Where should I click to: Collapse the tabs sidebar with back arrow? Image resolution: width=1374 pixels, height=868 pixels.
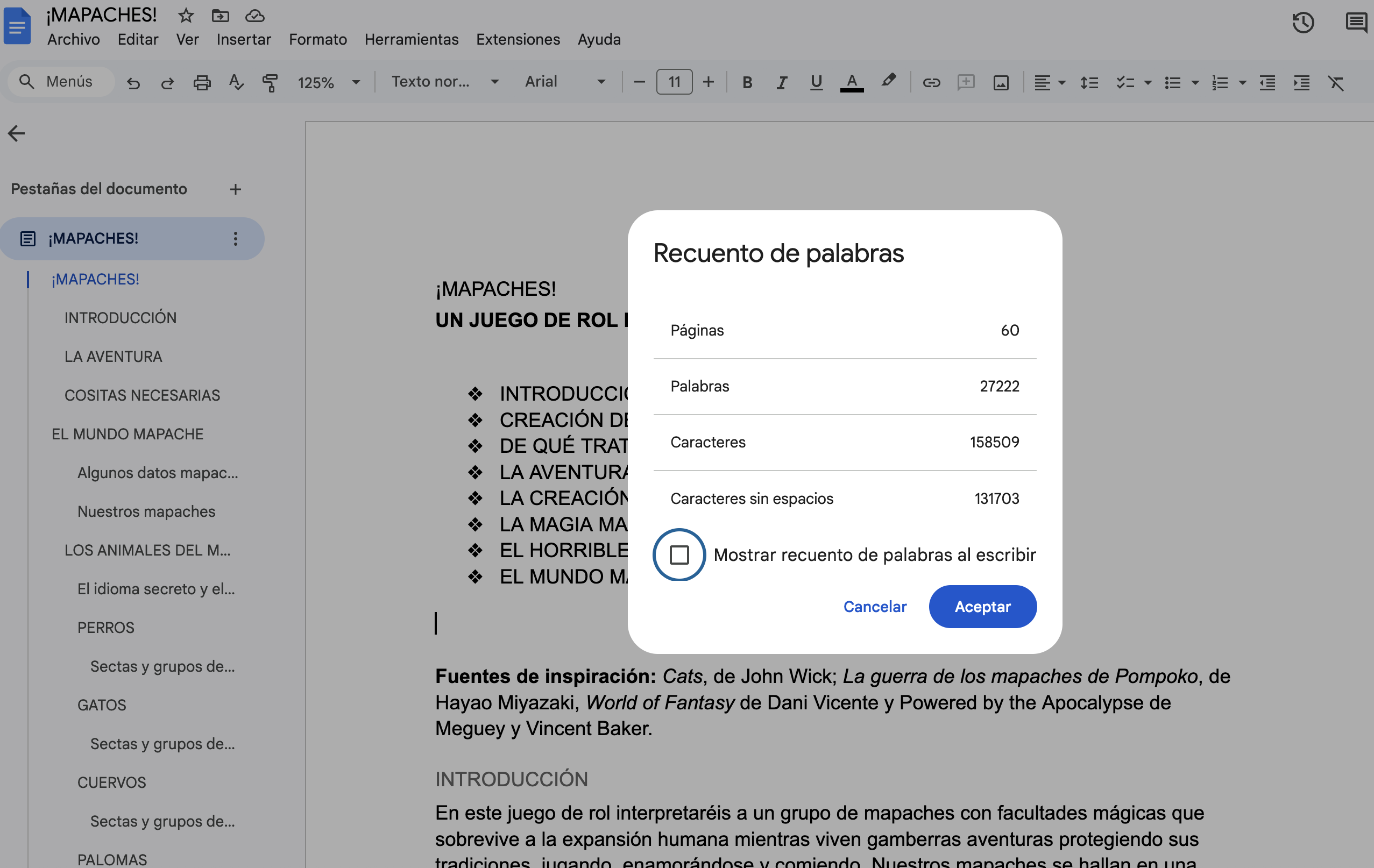pos(16,133)
